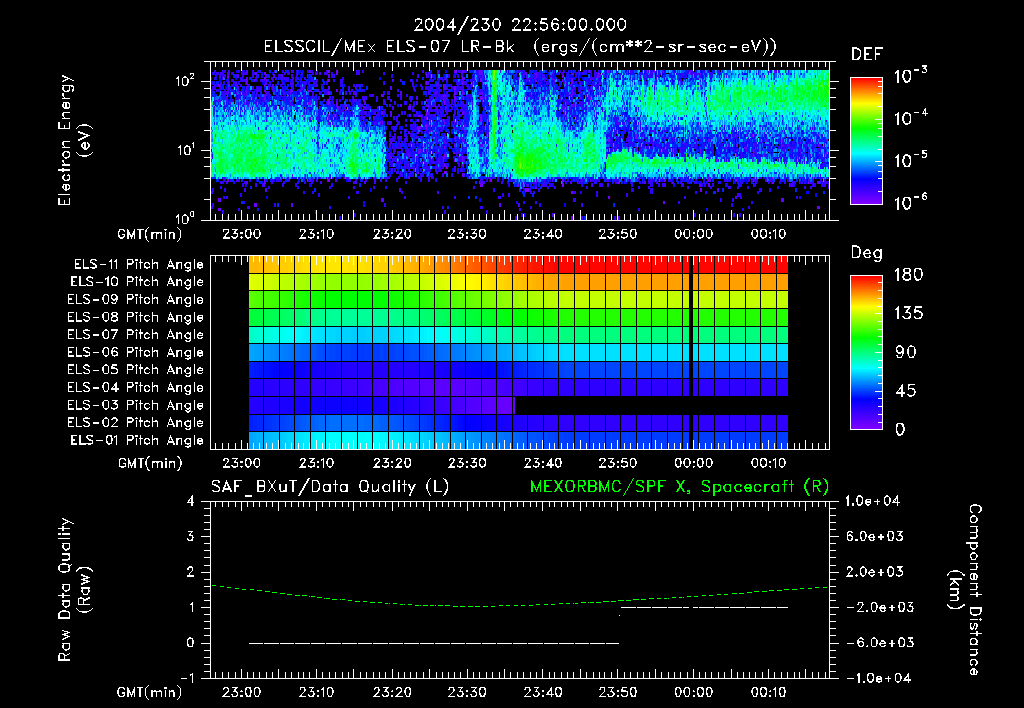Click the 23:20 tick label under the bottom plot
Viewport: 1024px width, 708px height.
[392, 692]
